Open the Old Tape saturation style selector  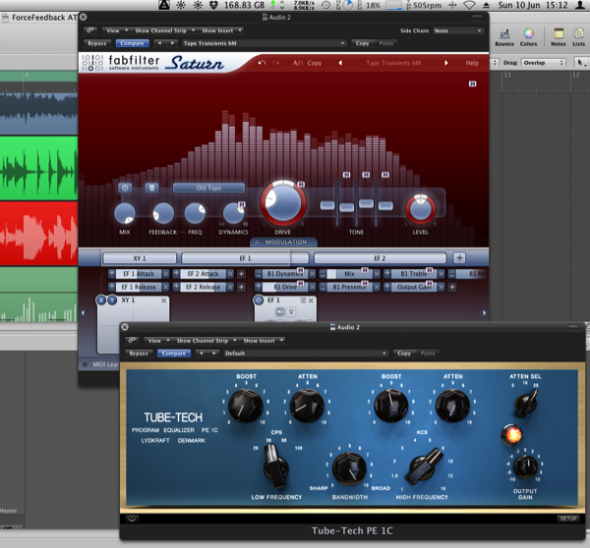point(209,187)
